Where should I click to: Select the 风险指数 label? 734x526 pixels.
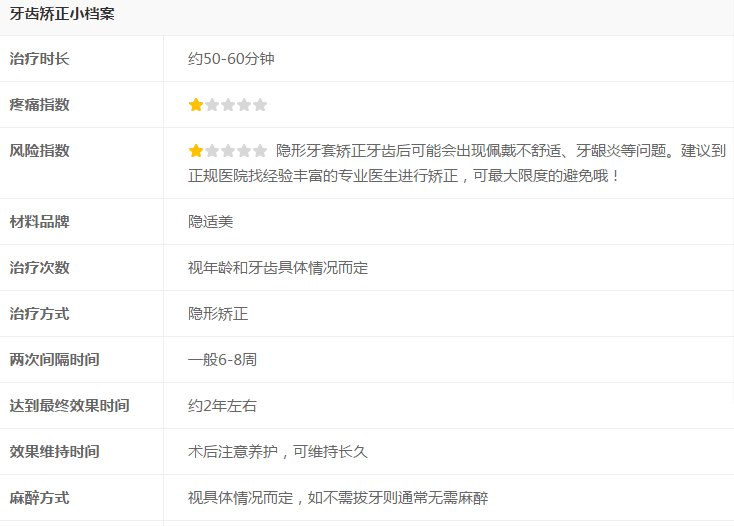[39, 151]
